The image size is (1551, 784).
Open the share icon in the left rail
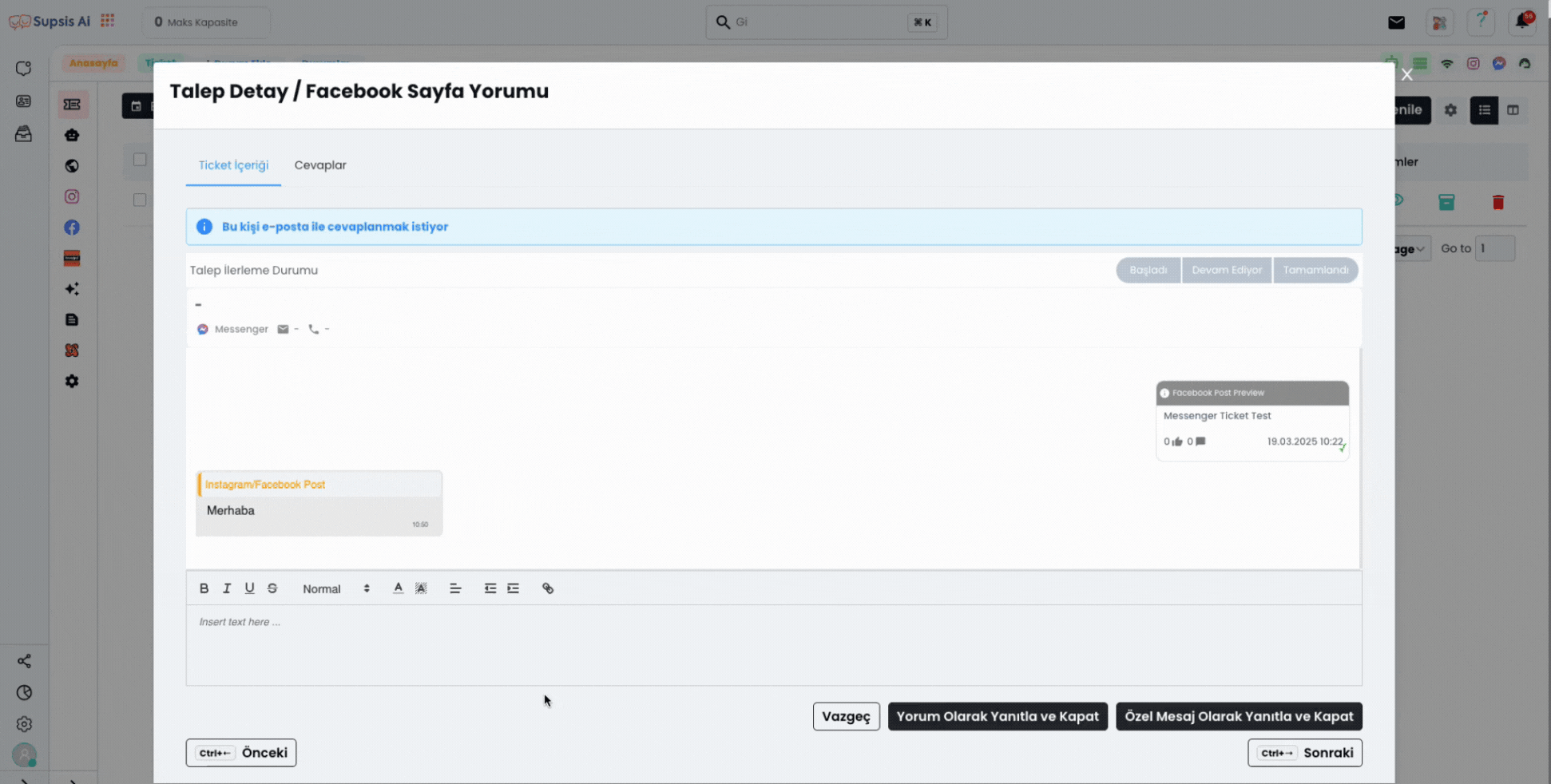point(24,661)
